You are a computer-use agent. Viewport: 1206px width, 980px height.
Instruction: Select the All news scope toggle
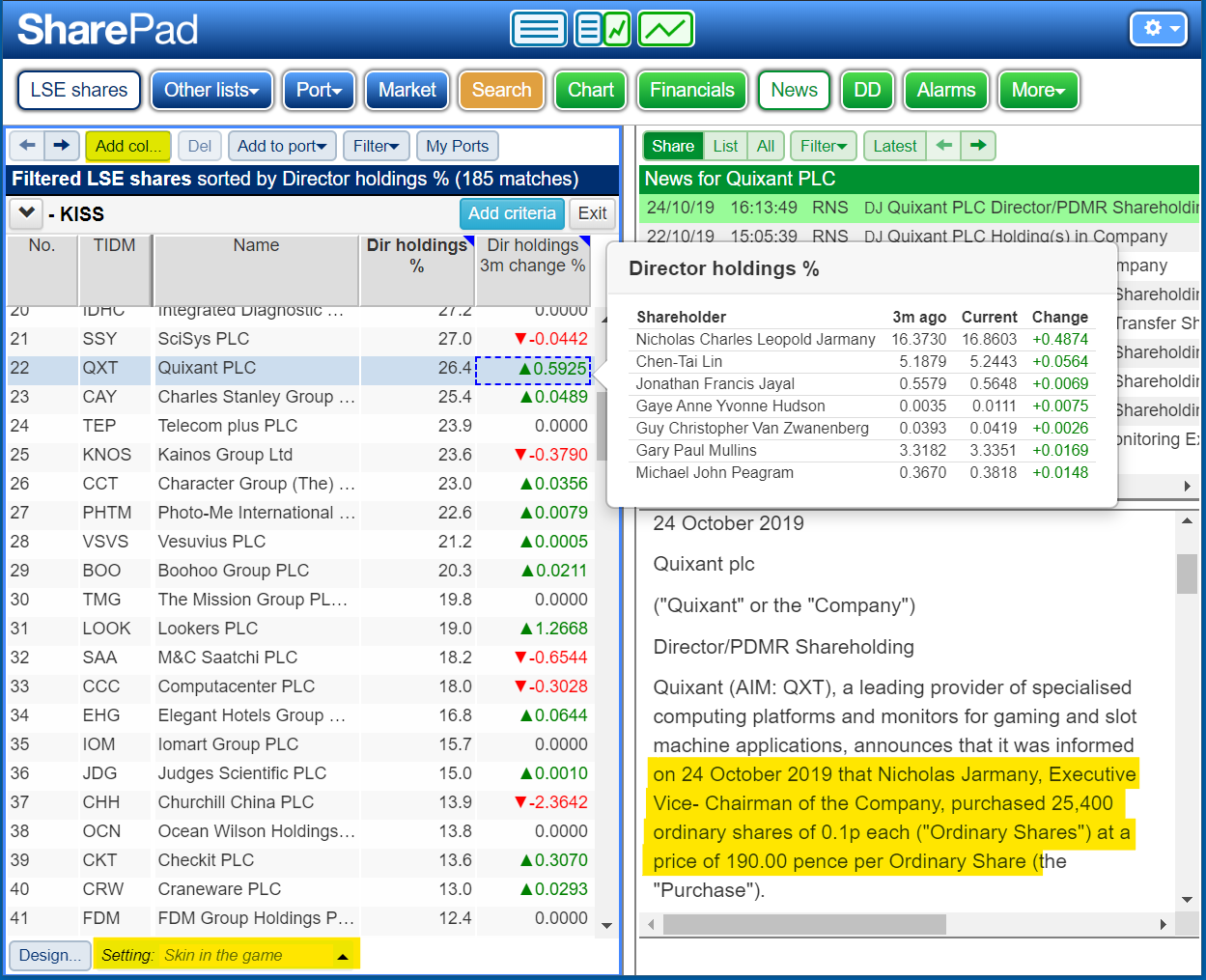click(x=766, y=146)
